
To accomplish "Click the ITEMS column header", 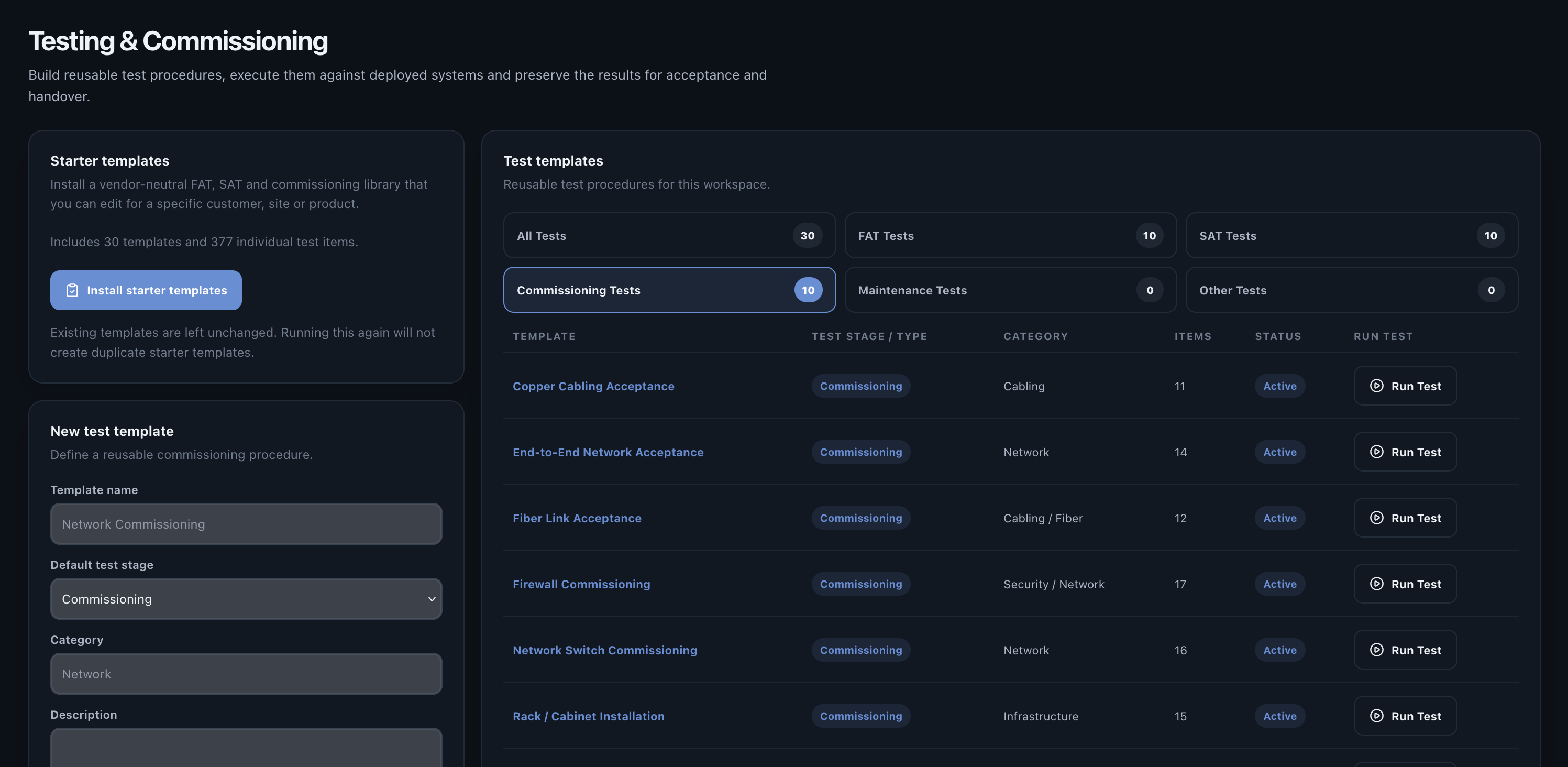I will point(1192,336).
